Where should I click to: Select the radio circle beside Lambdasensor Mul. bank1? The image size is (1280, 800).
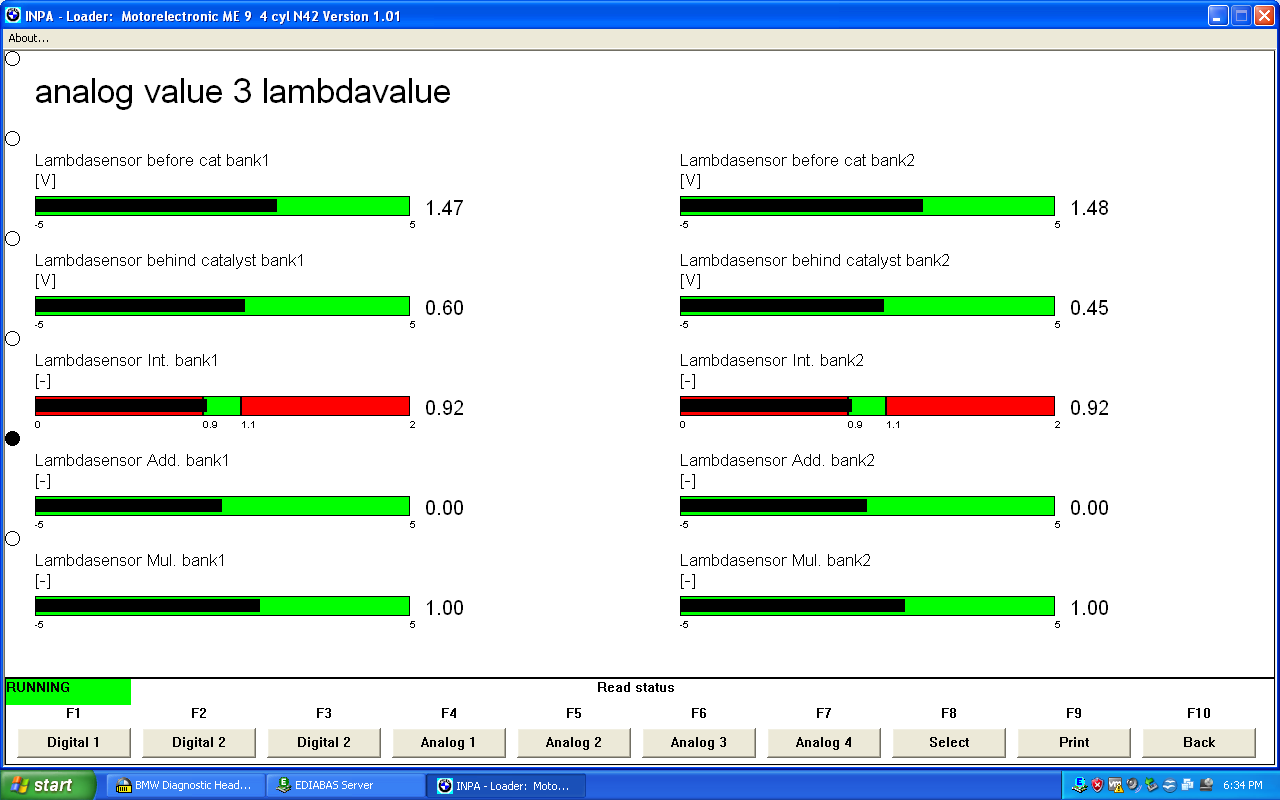(x=13, y=538)
